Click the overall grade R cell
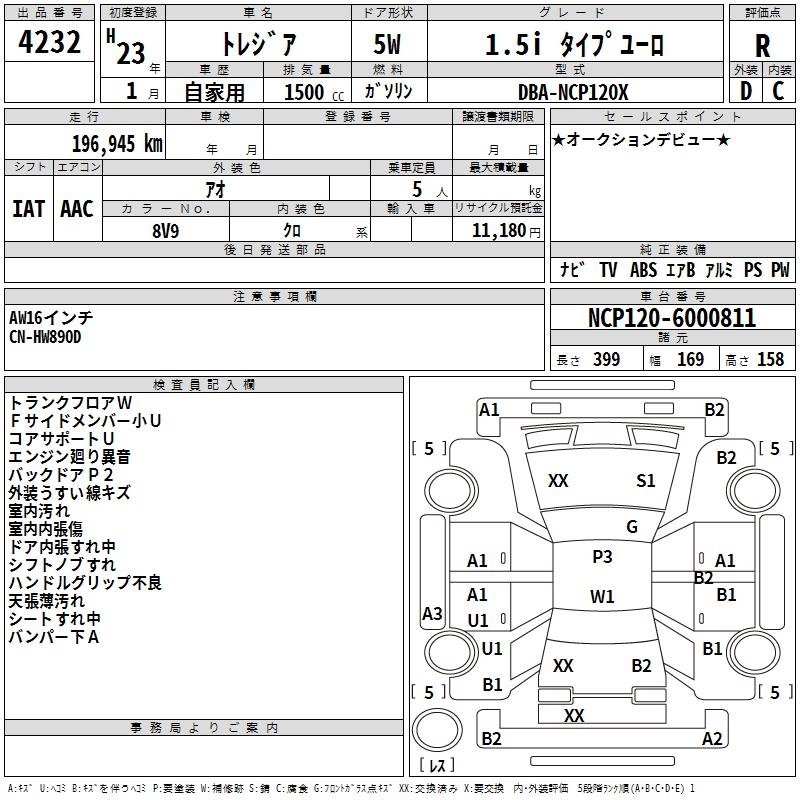Image resolution: width=800 pixels, height=800 pixels. tap(762, 46)
